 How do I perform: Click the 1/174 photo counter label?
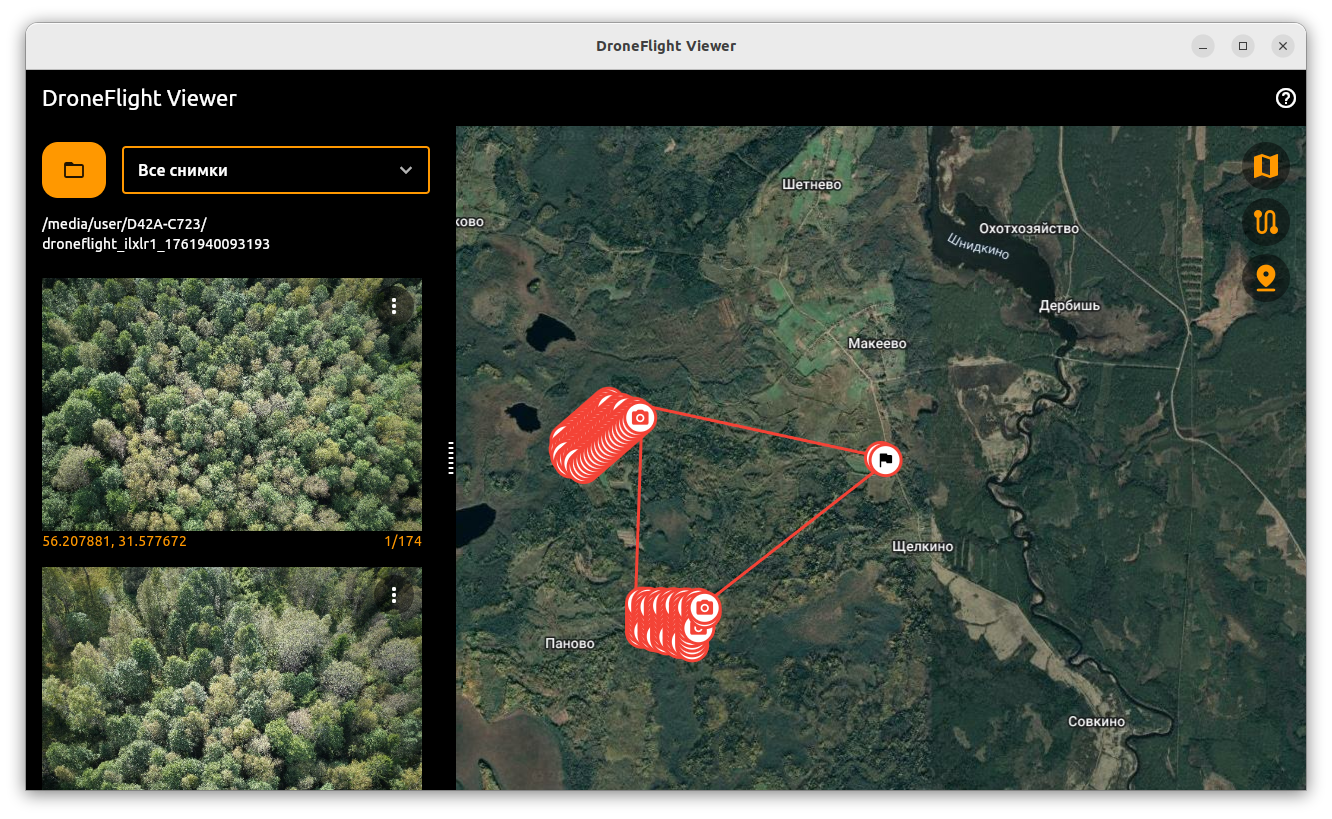point(402,542)
